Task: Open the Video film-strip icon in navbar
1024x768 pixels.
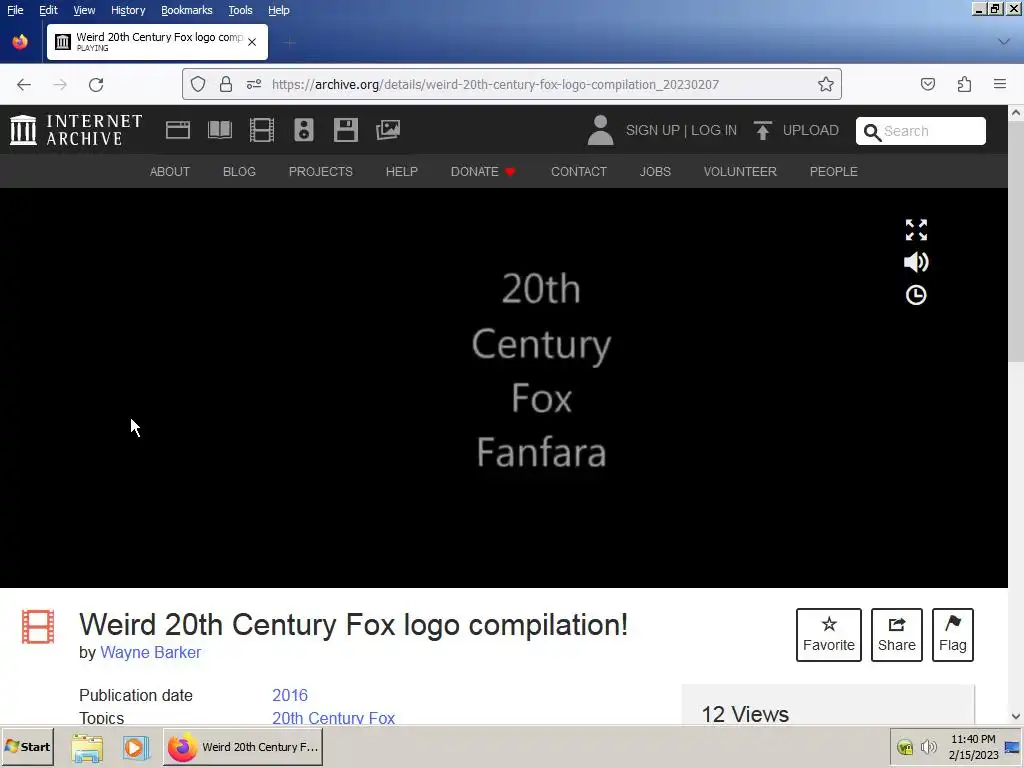Action: pos(262,130)
